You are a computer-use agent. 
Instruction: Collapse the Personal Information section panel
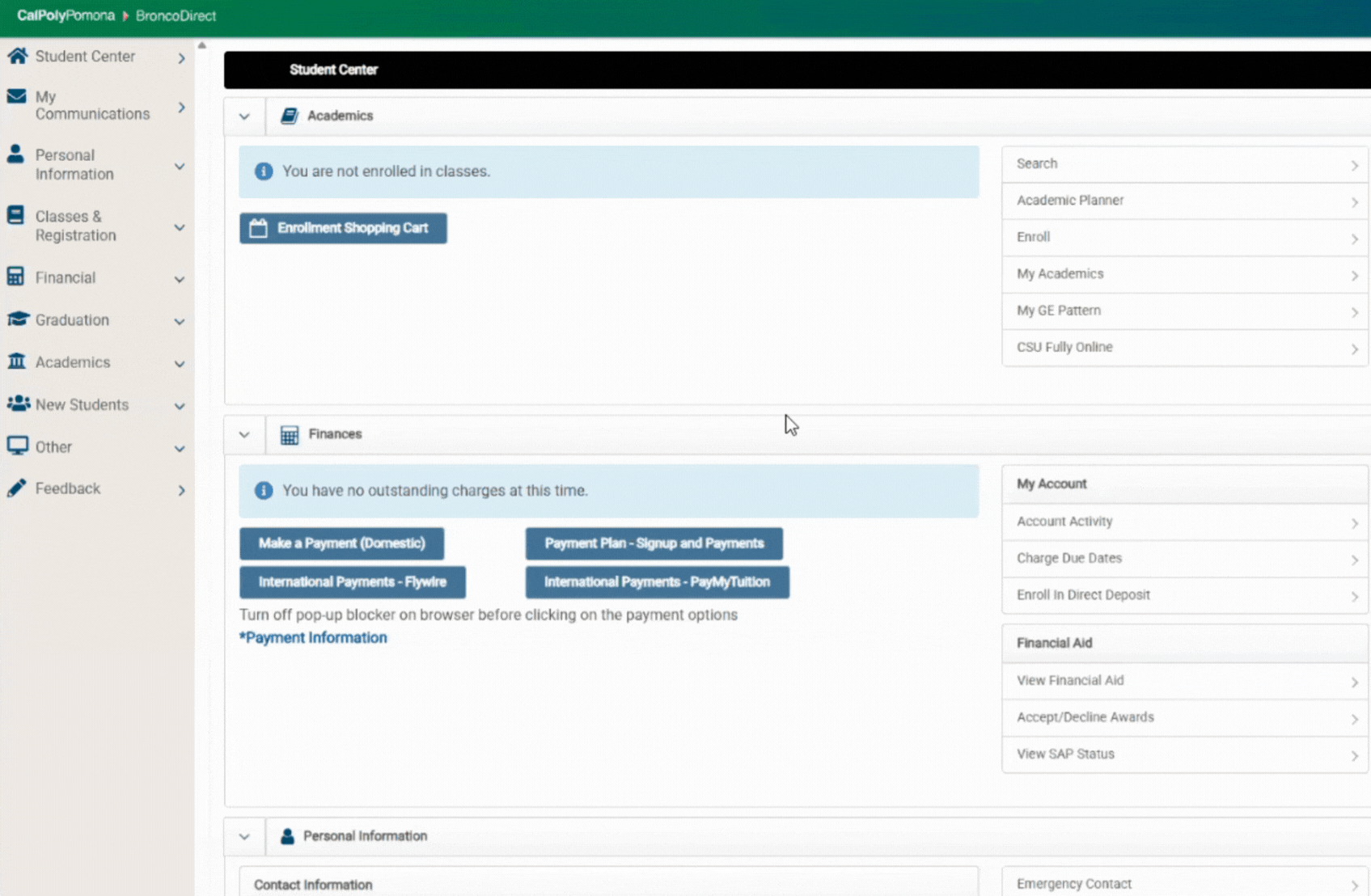[244, 837]
